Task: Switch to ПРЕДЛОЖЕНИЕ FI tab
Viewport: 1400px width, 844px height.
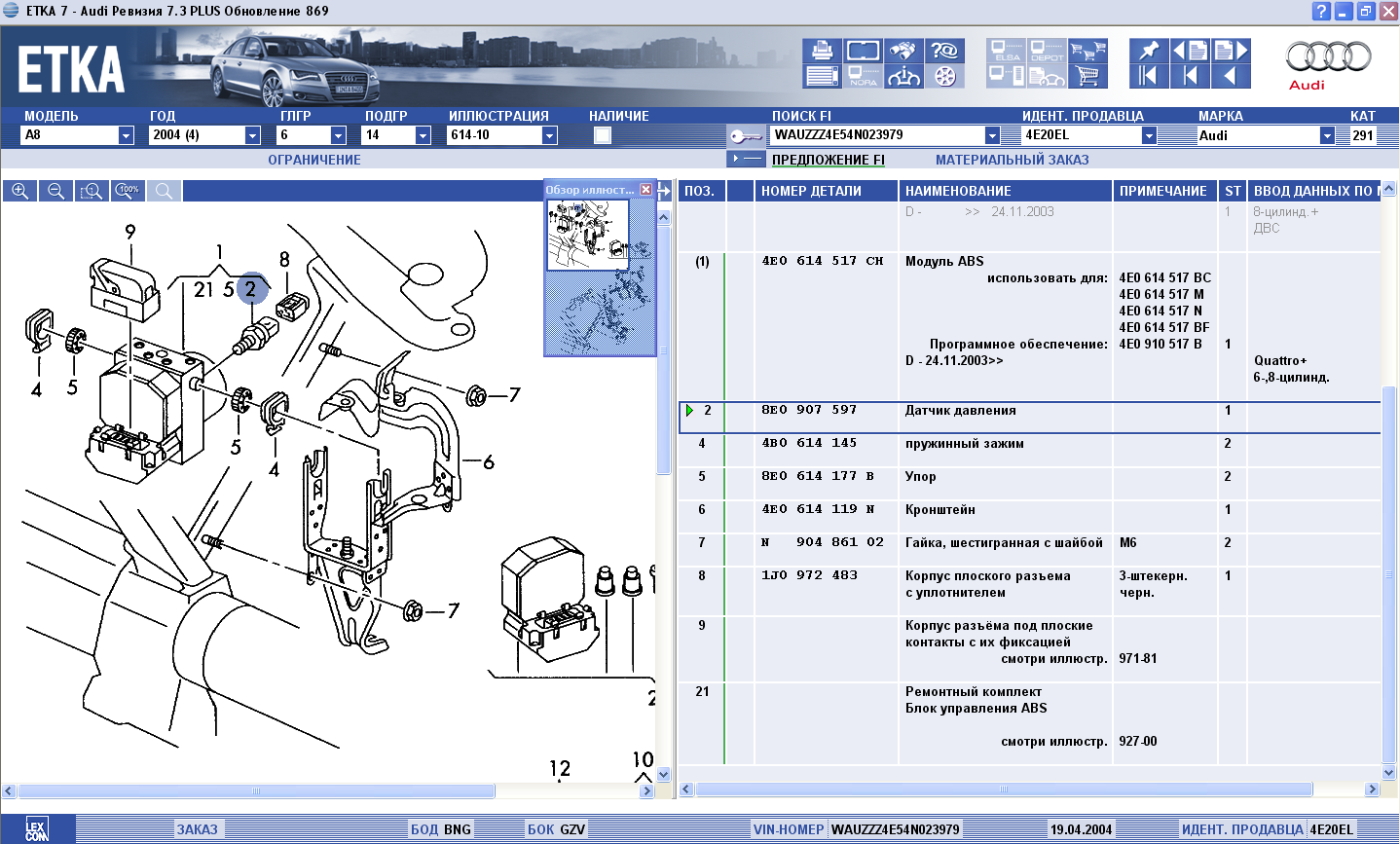Action: click(828, 160)
